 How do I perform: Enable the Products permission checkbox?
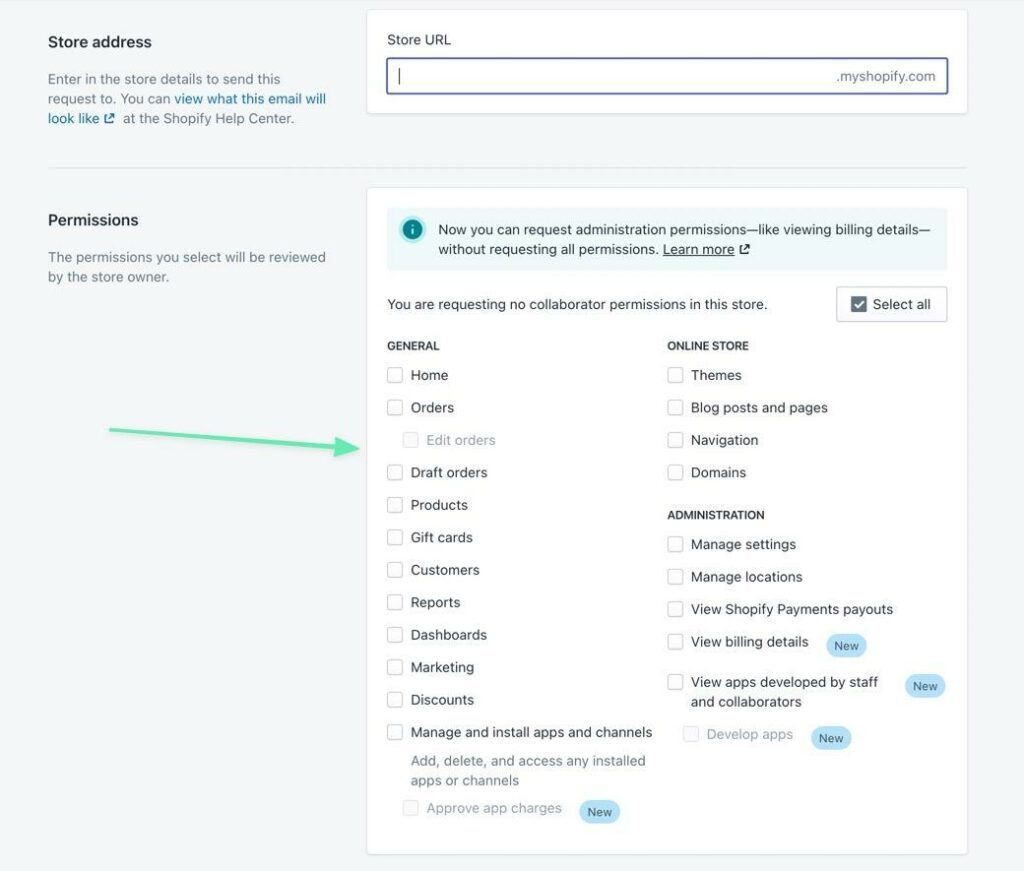click(395, 505)
